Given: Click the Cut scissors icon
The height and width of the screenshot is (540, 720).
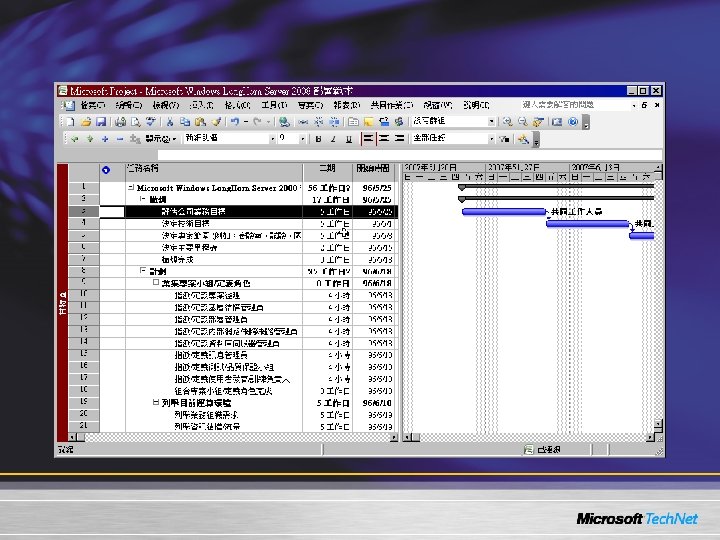Looking at the screenshot, I should tap(170, 122).
